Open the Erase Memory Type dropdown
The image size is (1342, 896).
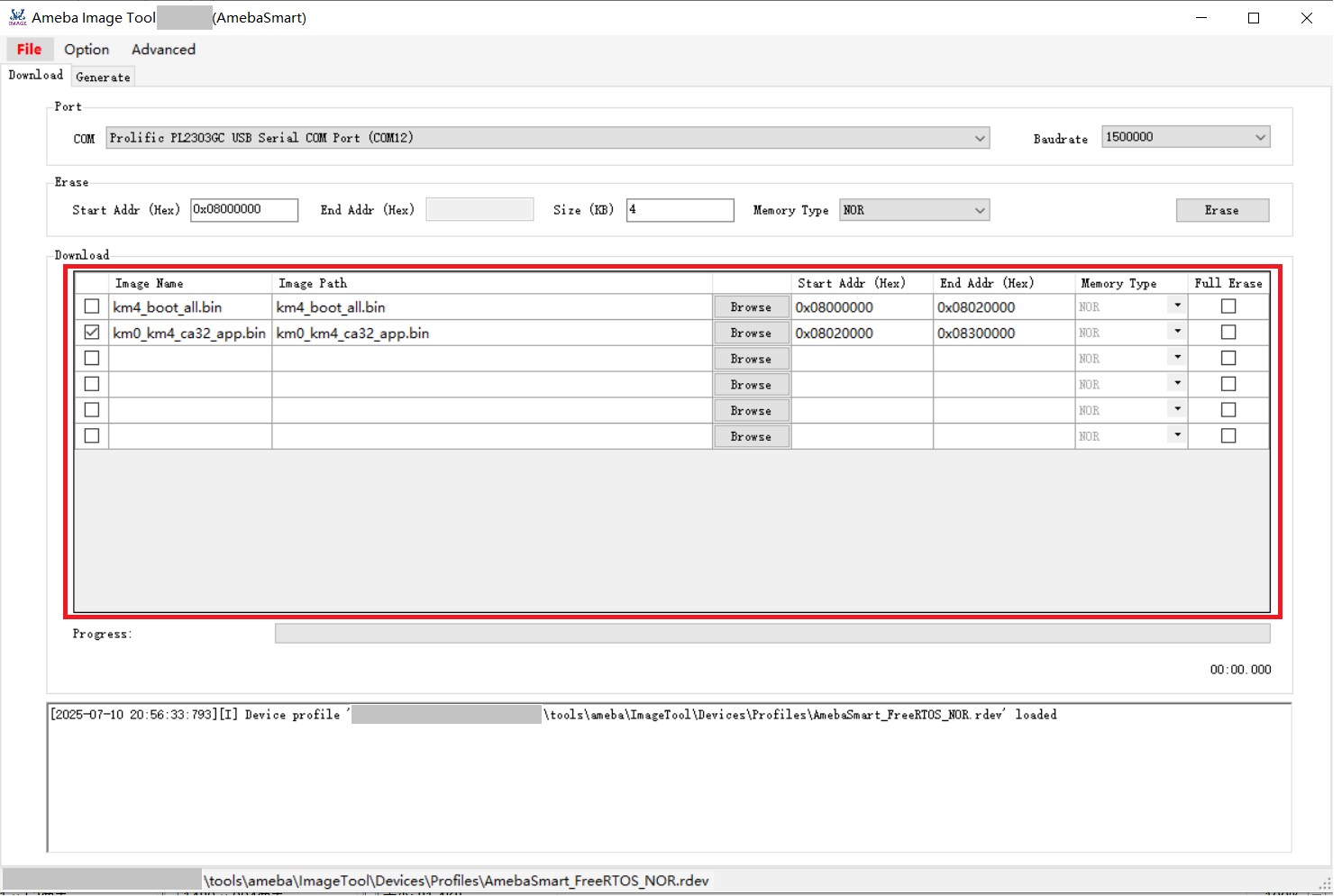(x=979, y=210)
